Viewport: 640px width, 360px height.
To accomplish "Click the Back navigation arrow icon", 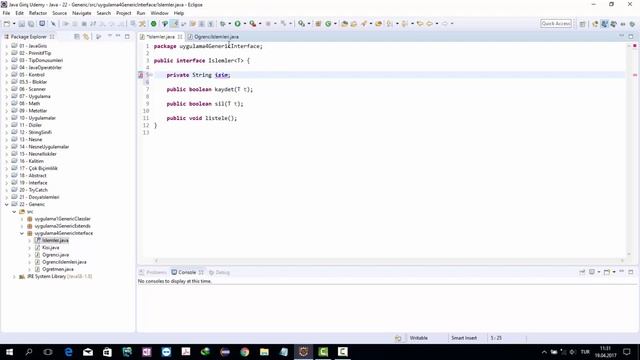I will pyautogui.click(x=429, y=24).
